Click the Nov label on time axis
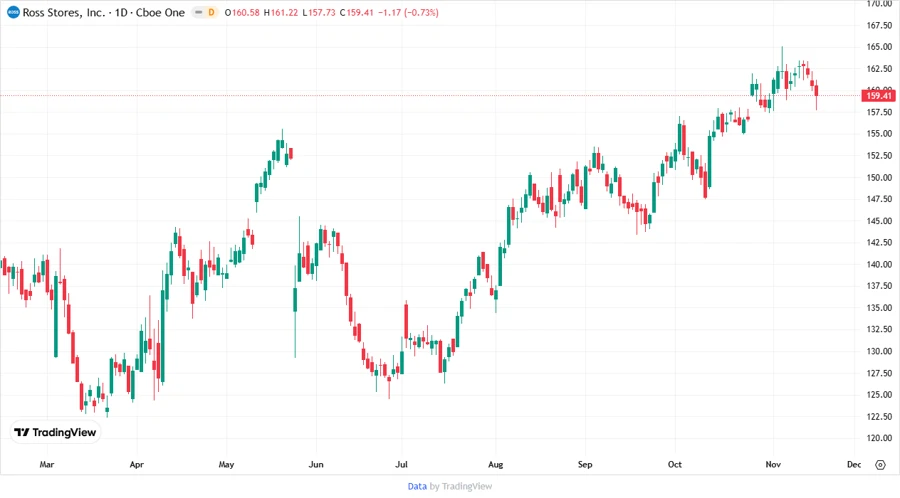900x498 pixels. coord(772,465)
